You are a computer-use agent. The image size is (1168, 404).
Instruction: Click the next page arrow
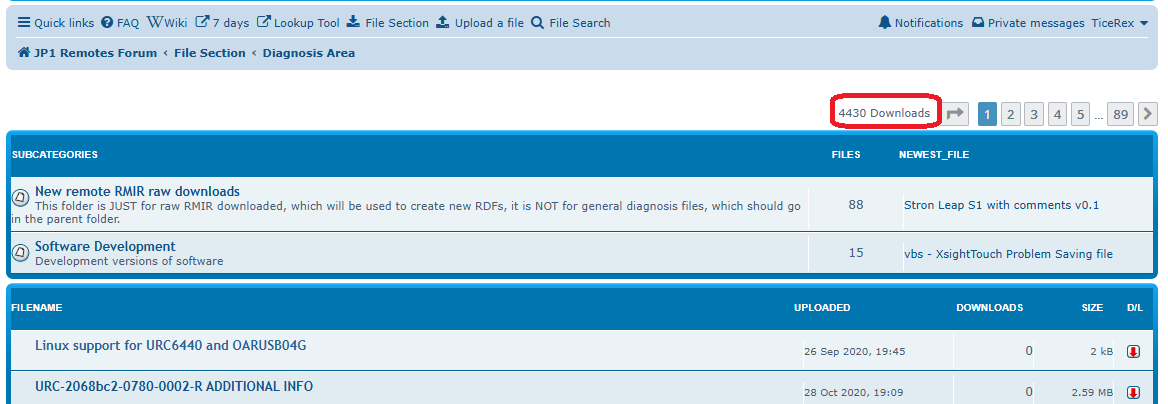click(1148, 114)
